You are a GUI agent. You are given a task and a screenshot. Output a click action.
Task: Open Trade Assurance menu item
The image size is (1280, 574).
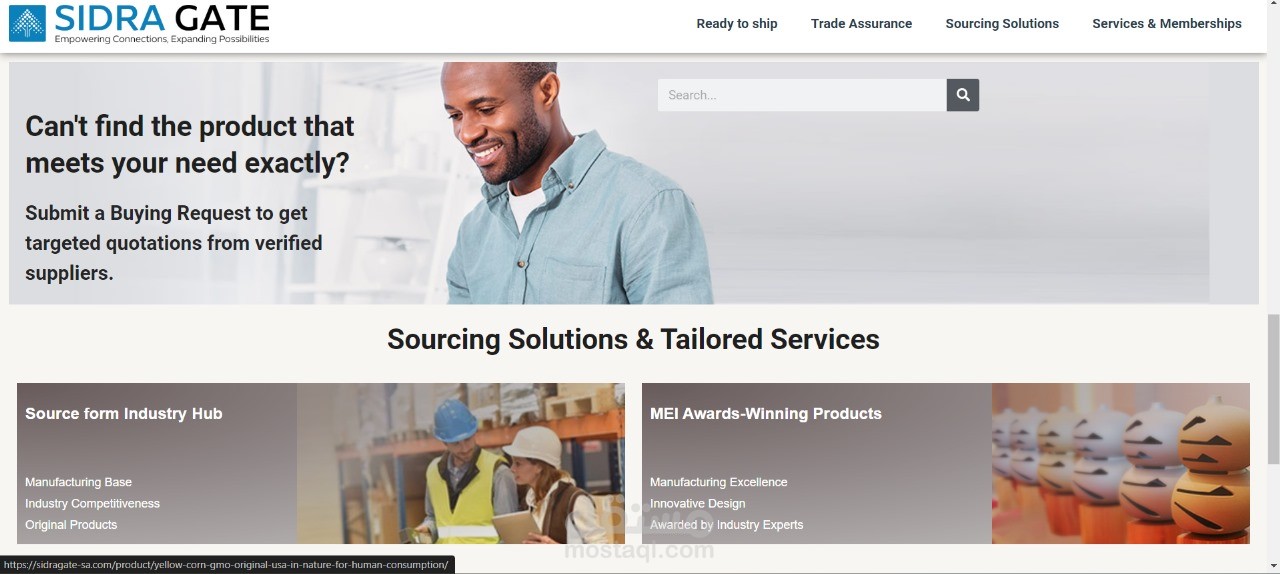point(861,24)
